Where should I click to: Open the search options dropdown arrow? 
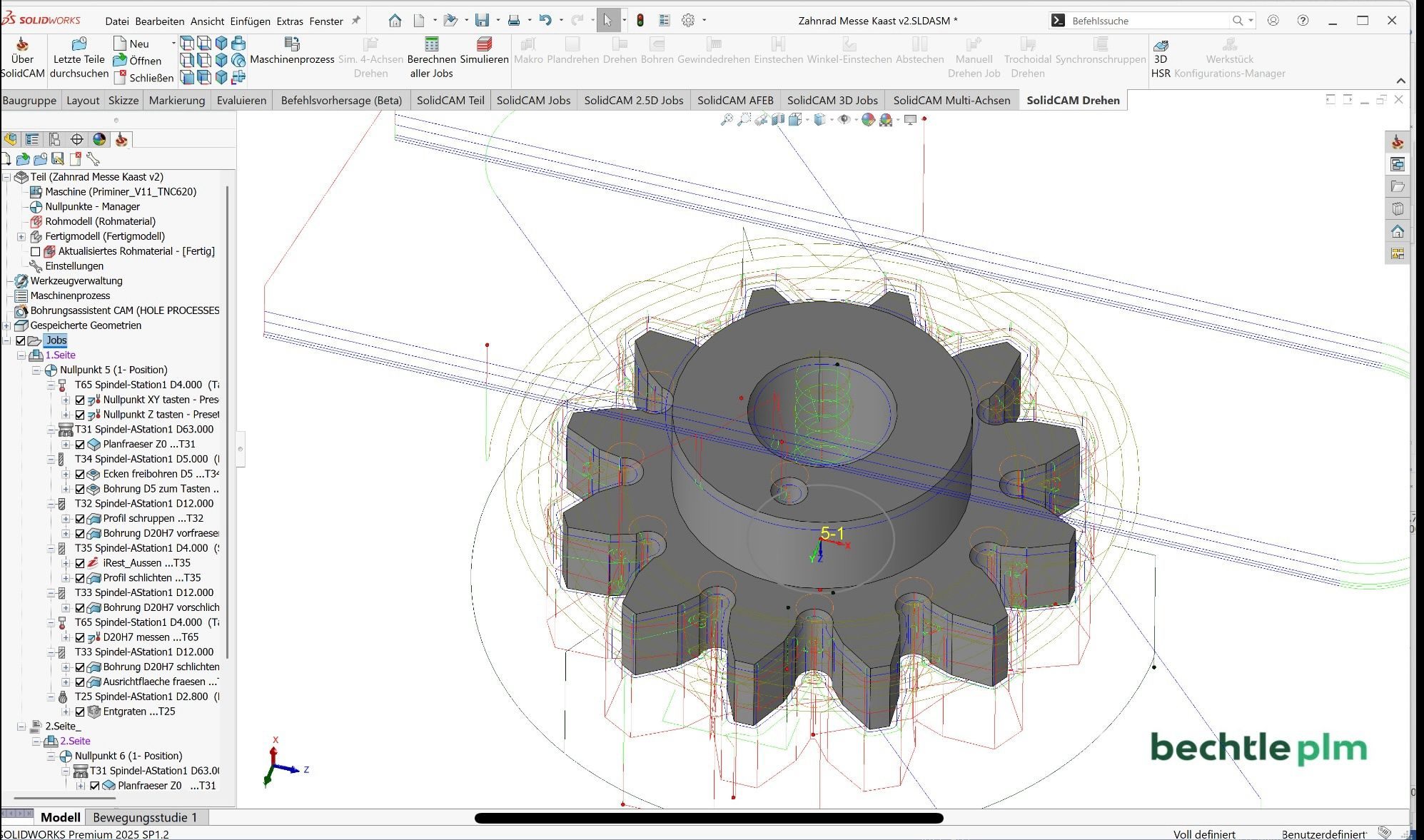pos(1251,21)
